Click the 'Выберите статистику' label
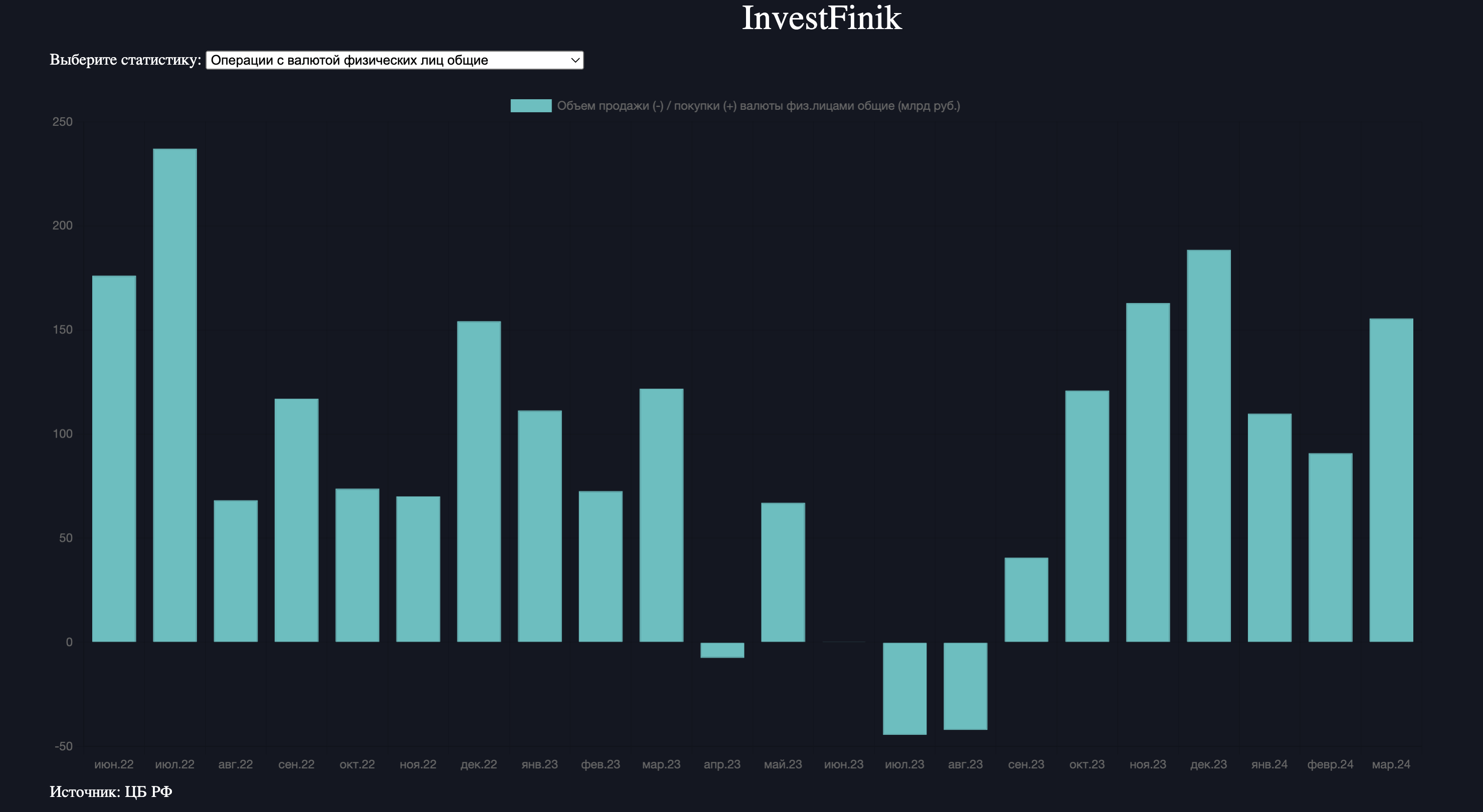The image size is (1483, 812). pos(125,60)
